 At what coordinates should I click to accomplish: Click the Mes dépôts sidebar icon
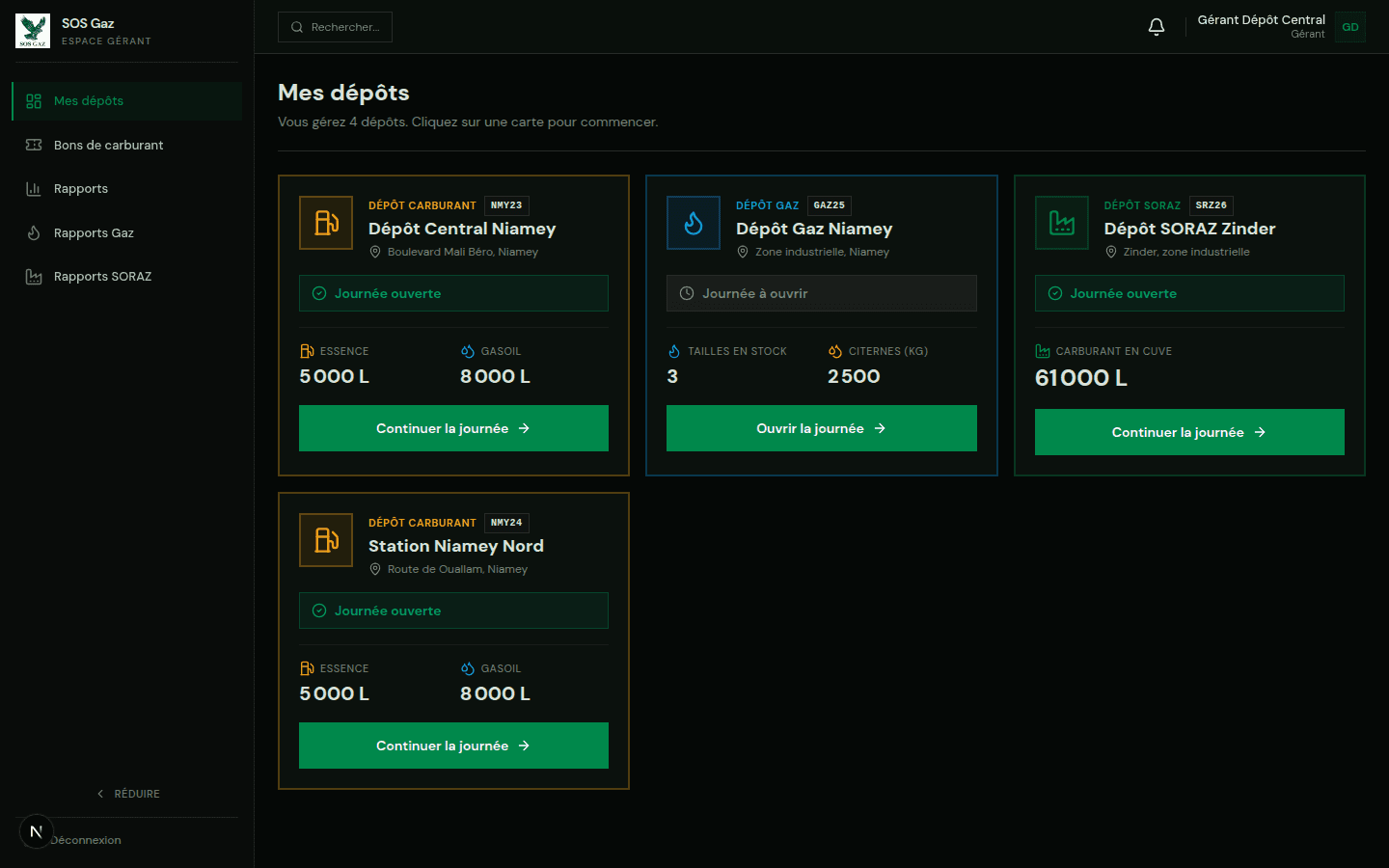[x=34, y=101]
